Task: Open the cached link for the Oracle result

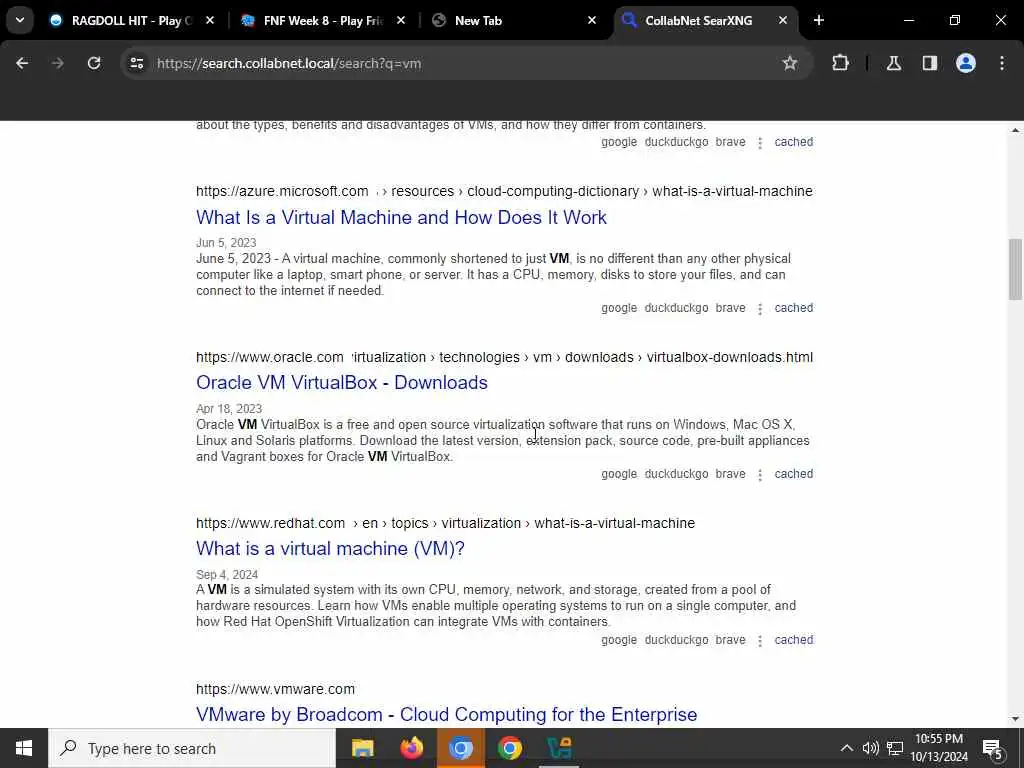Action: [x=793, y=473]
